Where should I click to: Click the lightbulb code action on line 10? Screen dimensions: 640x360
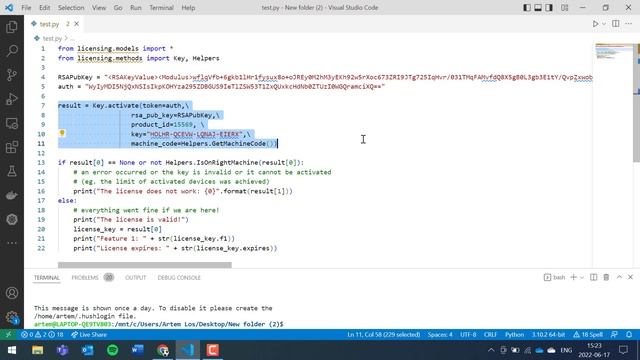pyautogui.click(x=62, y=133)
